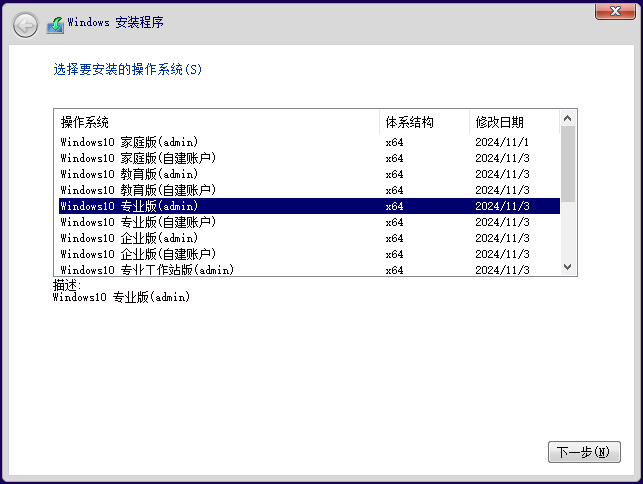Click the list scroll up arrow
Screen dimensions: 643x484
point(568,118)
